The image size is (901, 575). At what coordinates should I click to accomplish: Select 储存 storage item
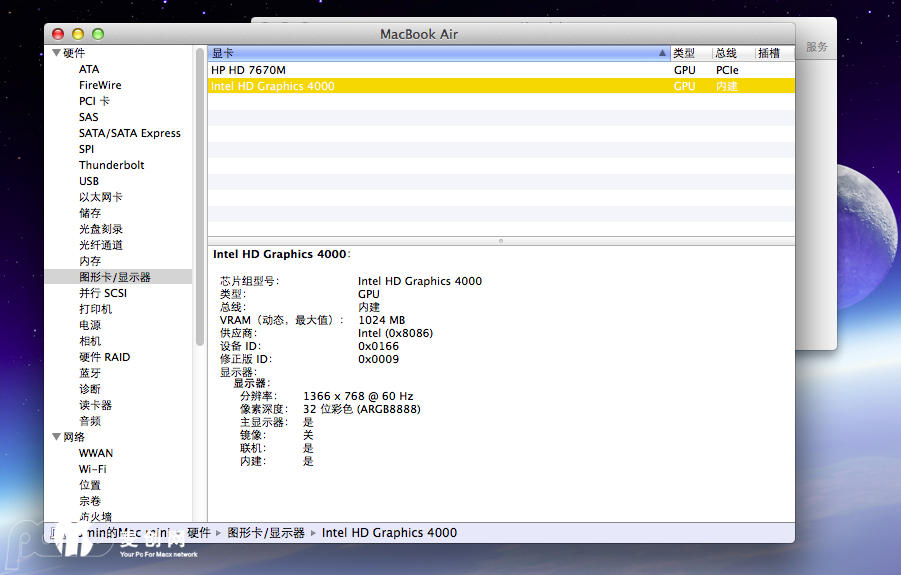tap(90, 213)
